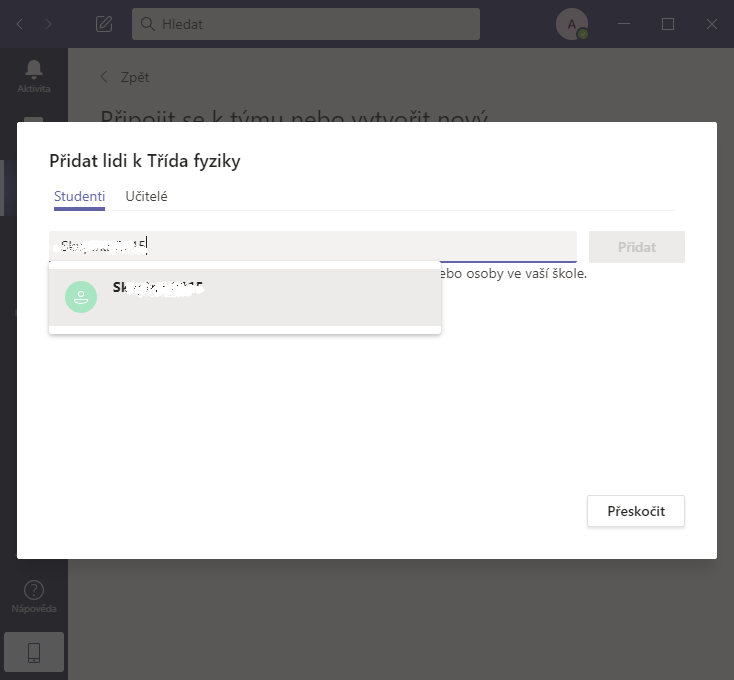Screen dimensions: 734x680
Task: Close the Teams window
Action: pyautogui.click(x=712, y=24)
